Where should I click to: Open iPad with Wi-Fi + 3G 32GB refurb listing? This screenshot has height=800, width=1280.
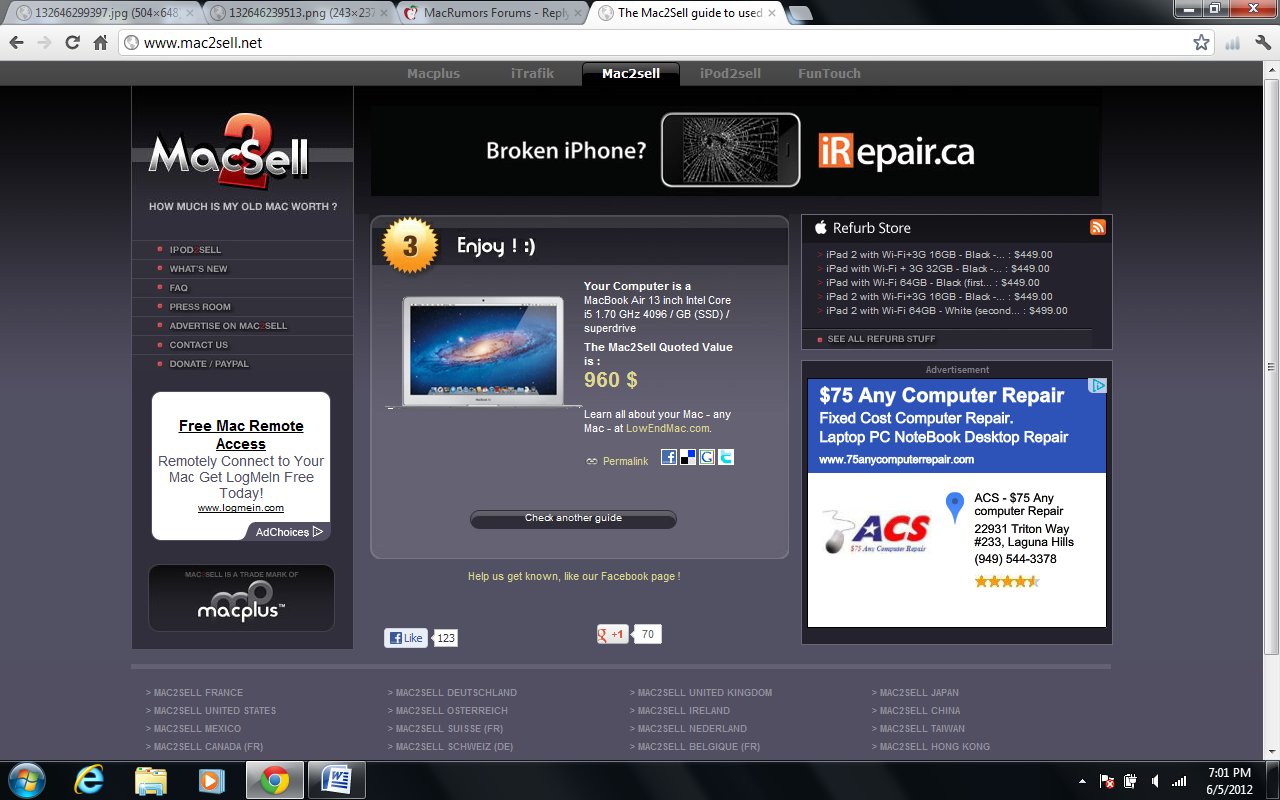[938, 268]
